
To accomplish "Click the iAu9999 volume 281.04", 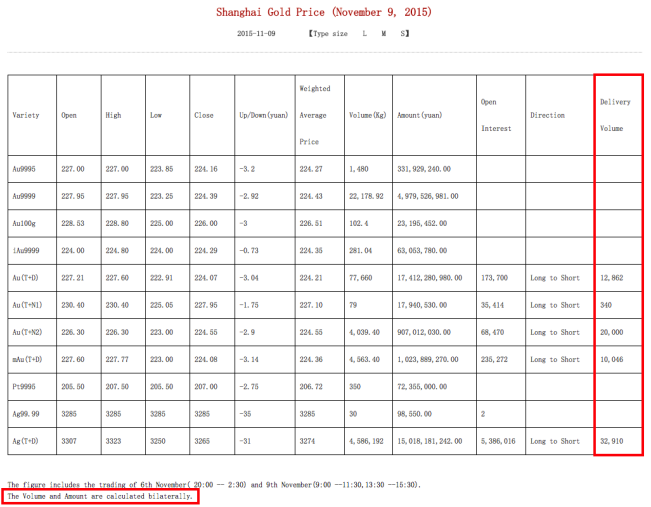I will pyautogui.click(x=360, y=250).
